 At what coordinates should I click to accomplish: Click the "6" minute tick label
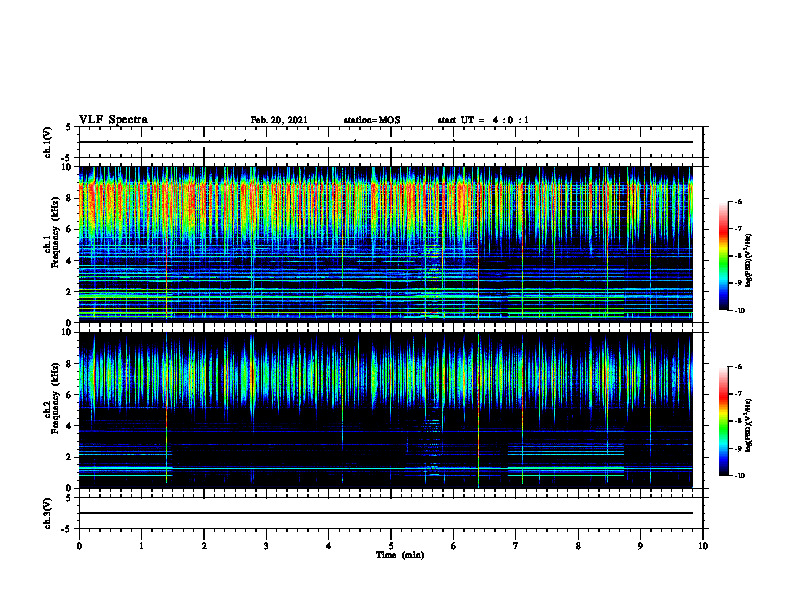tap(454, 546)
